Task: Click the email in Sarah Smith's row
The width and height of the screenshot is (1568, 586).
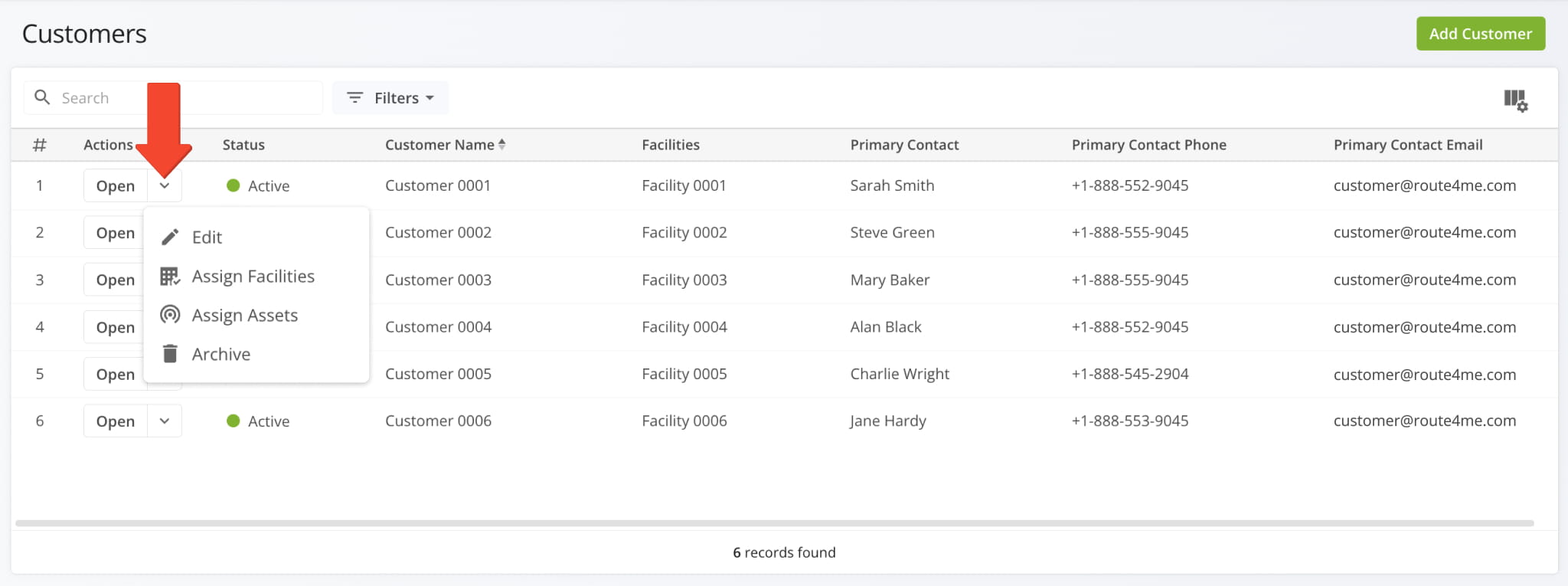Action: tap(1424, 185)
